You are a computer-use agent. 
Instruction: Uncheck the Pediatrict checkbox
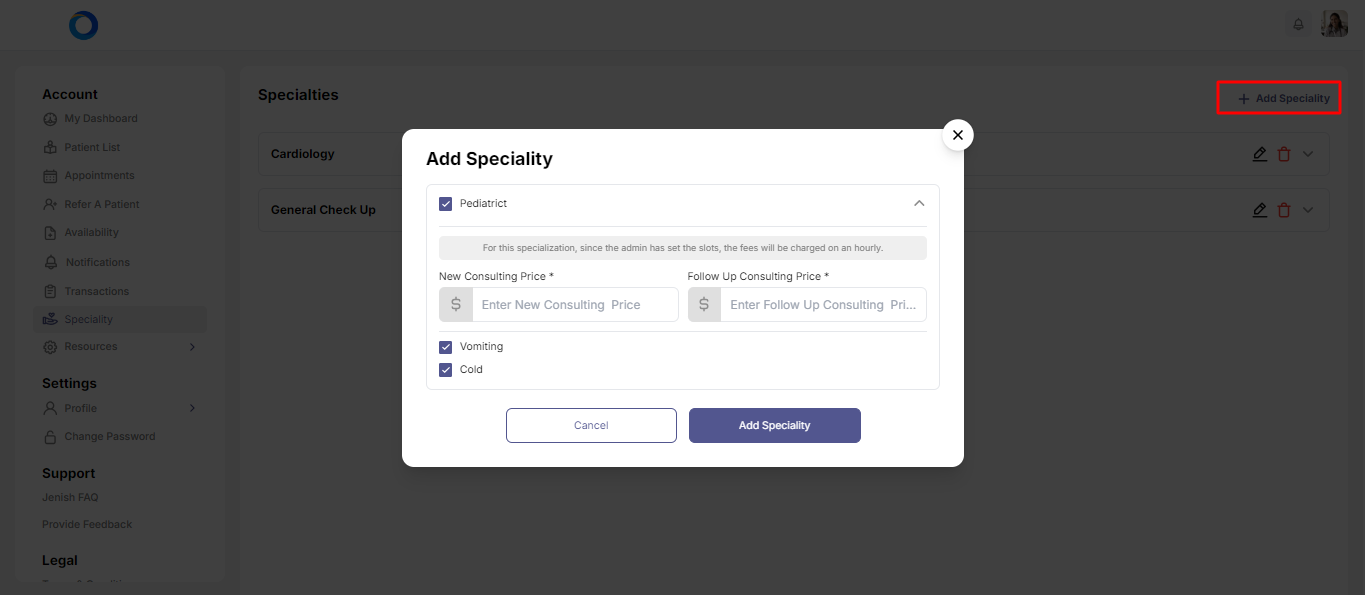click(x=446, y=204)
